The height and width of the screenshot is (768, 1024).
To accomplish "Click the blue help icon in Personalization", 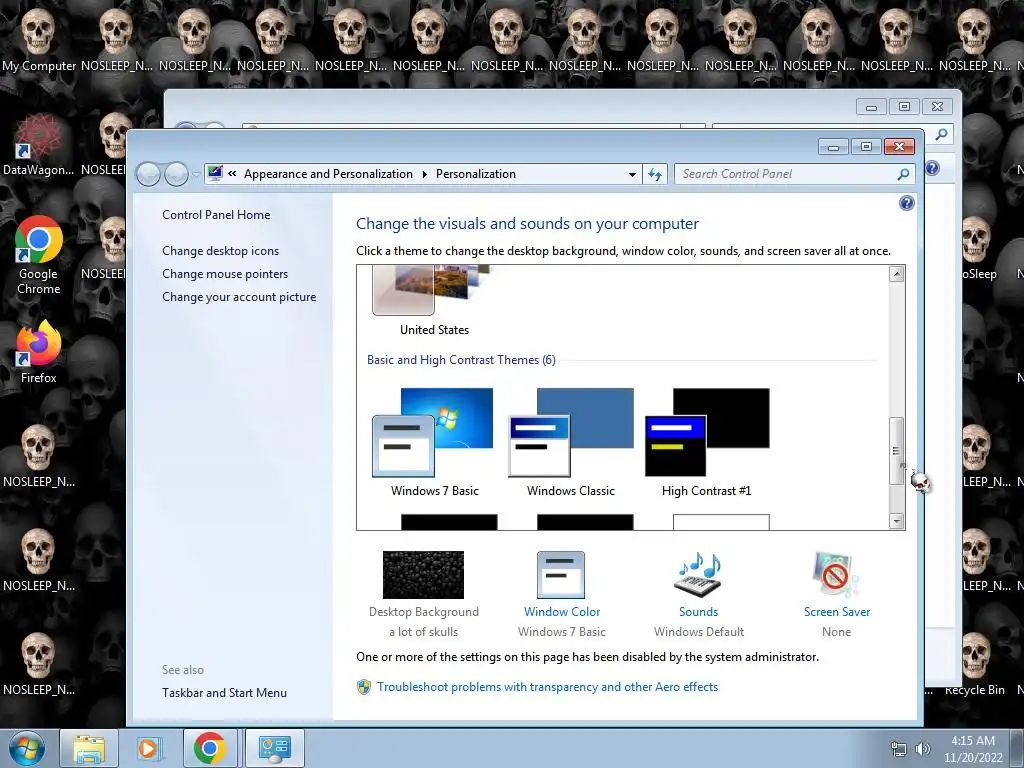I will tap(906, 203).
